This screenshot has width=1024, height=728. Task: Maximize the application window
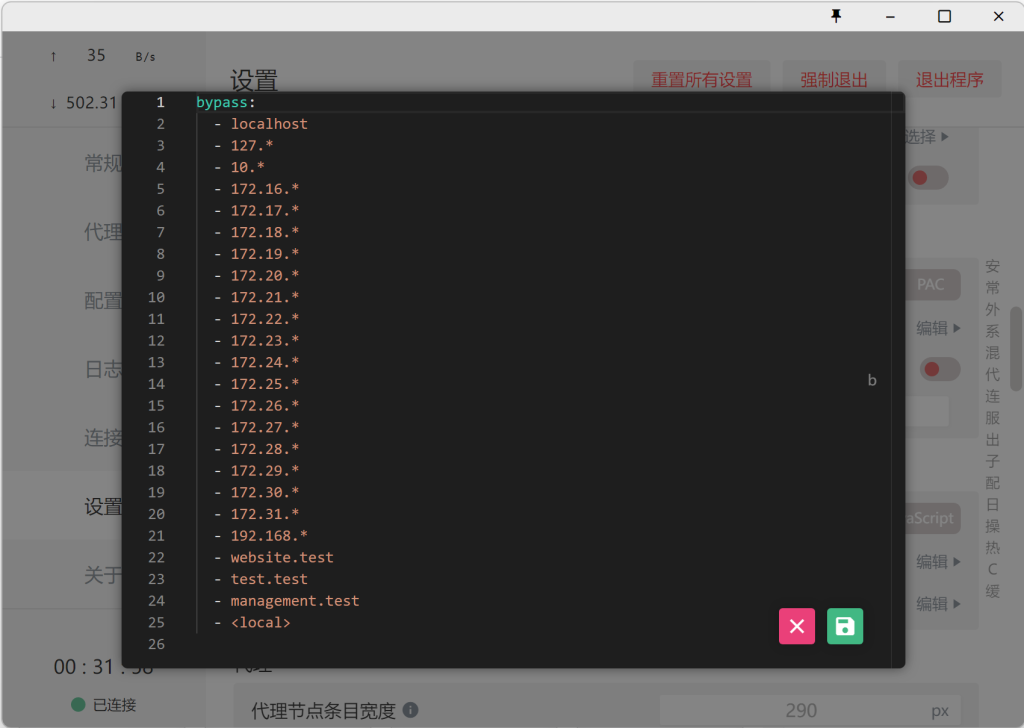(x=944, y=16)
